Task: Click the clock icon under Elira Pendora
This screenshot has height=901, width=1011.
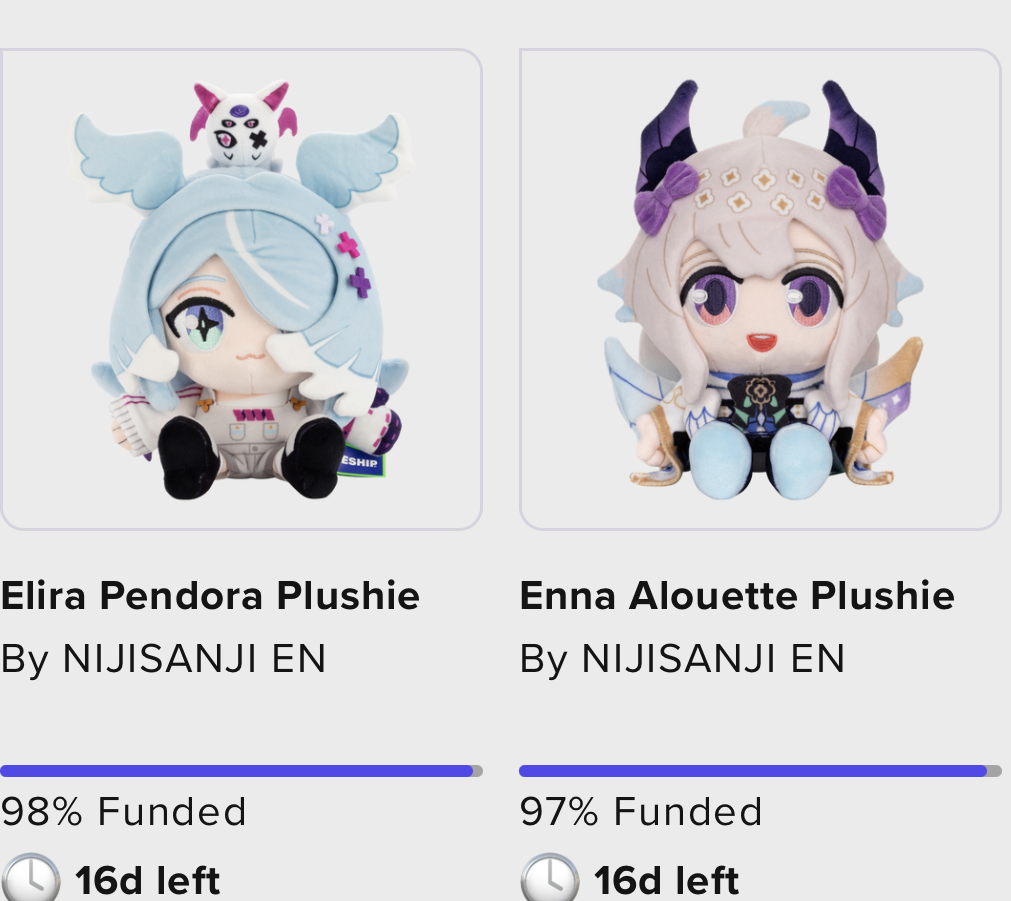Action: tap(30, 879)
